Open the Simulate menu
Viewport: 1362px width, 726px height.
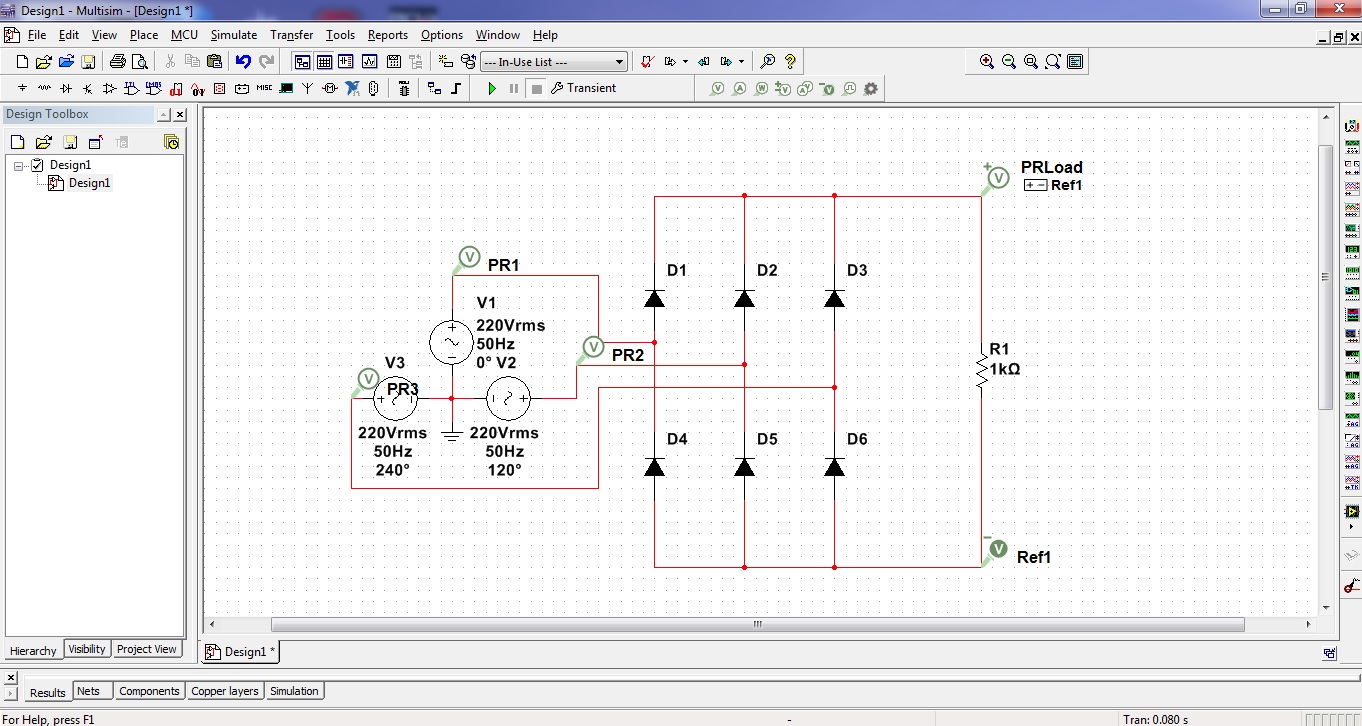tap(233, 35)
